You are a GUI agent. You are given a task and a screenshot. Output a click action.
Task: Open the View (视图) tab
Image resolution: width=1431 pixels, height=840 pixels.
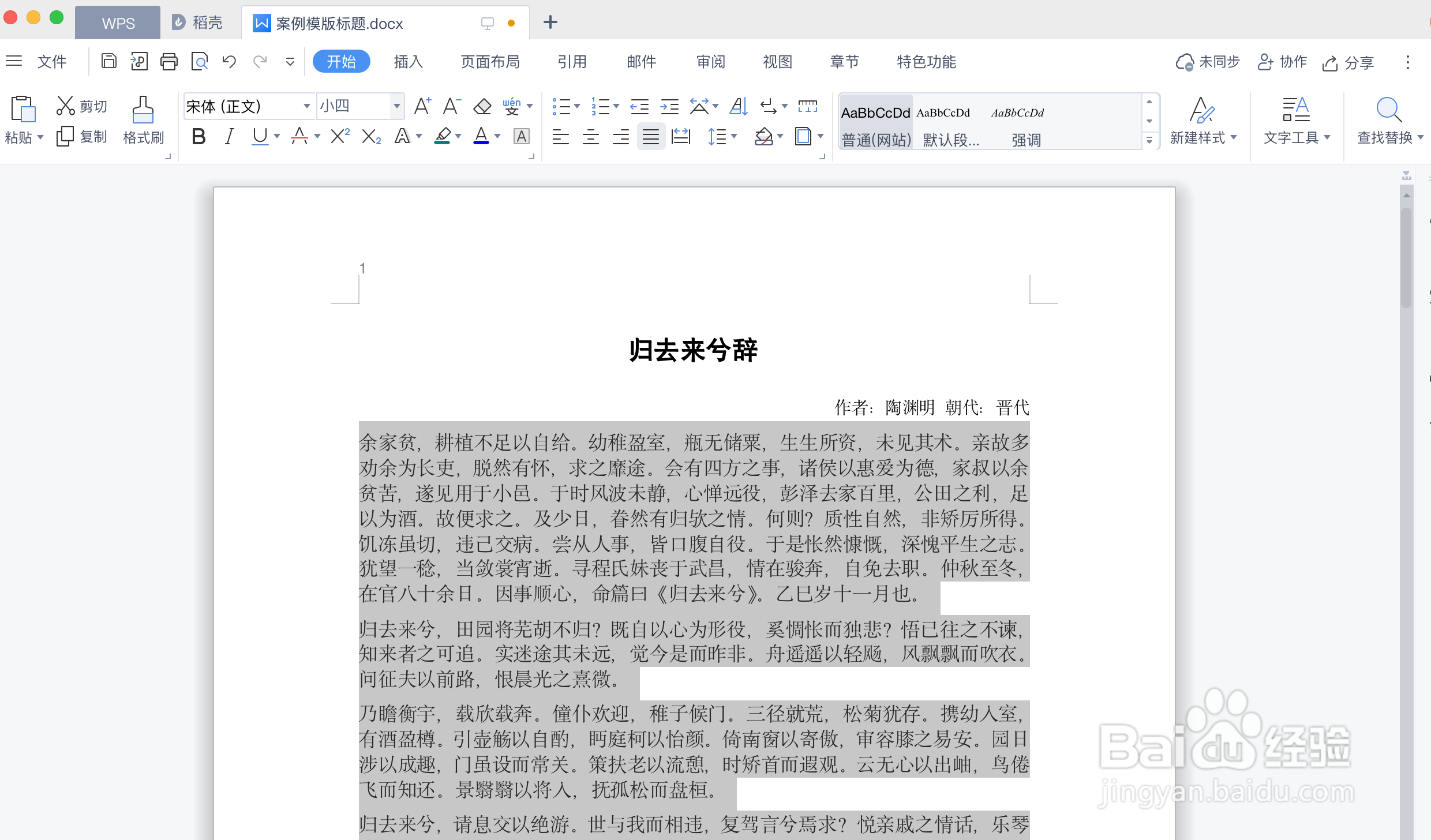click(x=777, y=62)
